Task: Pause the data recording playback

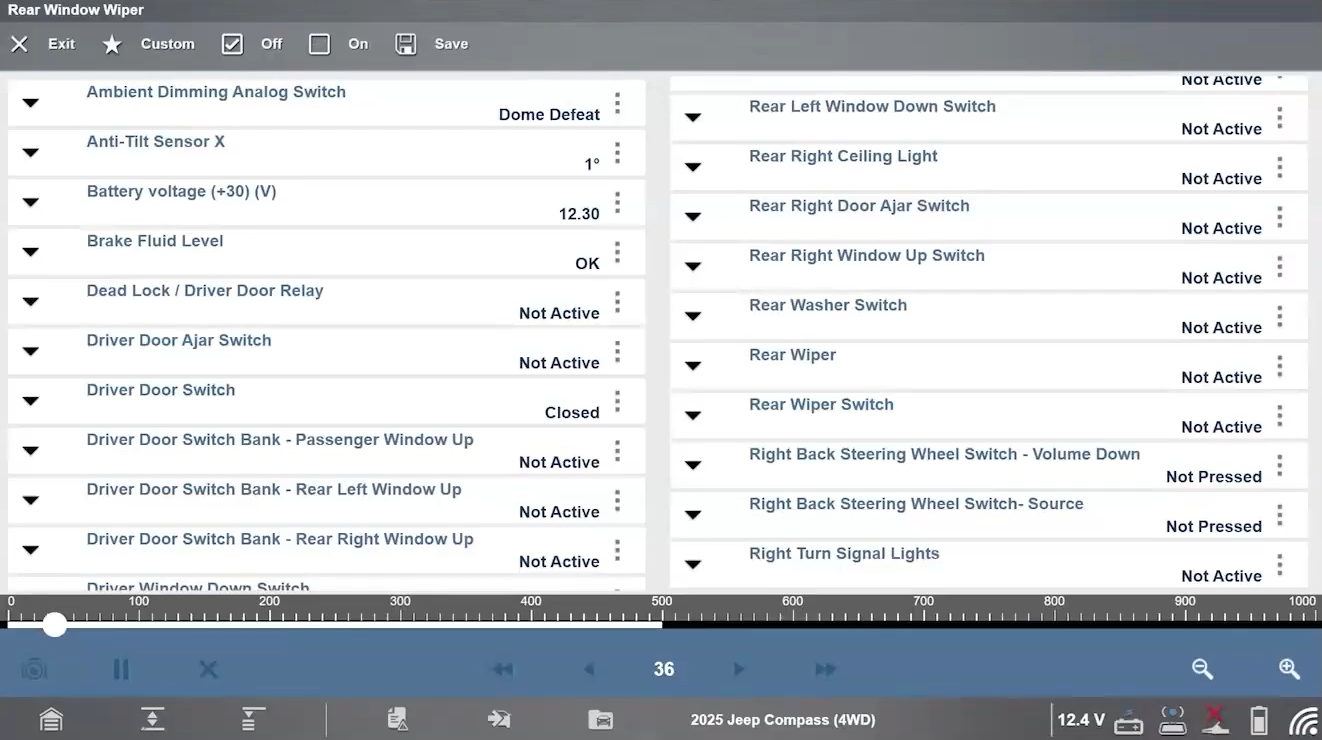Action: [x=121, y=669]
